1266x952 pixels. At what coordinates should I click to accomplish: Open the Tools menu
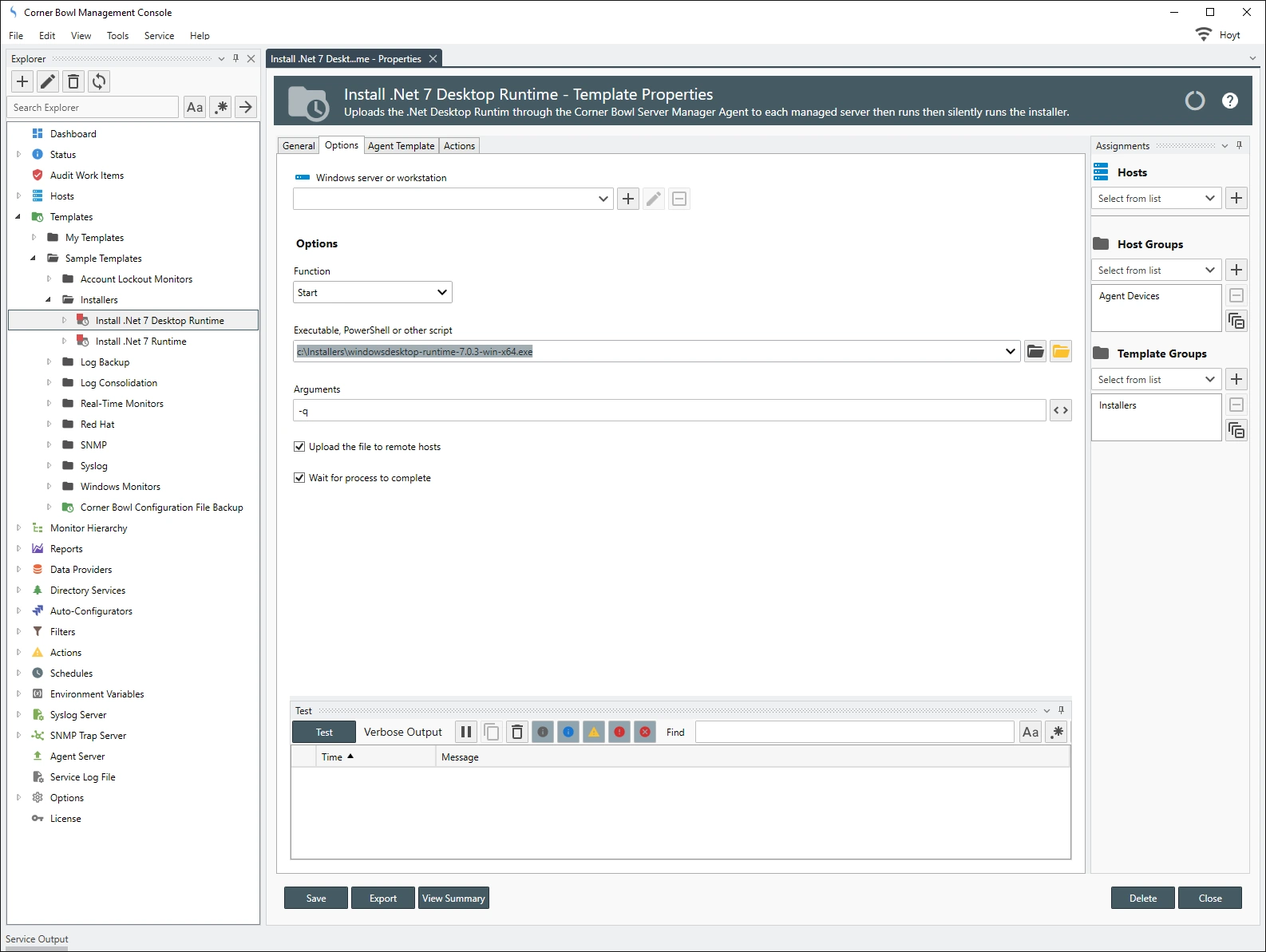[x=117, y=36]
